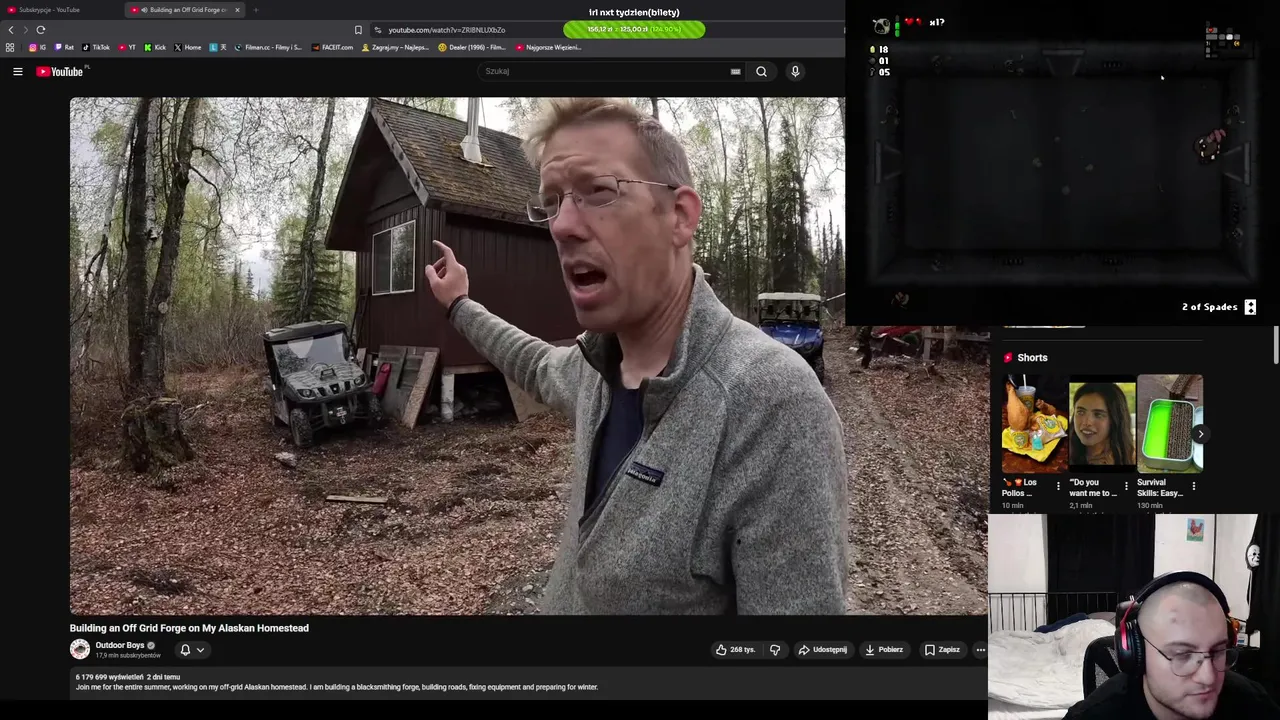This screenshot has height=720, width=1280.
Task: Open the Outdoor Boys channel name link
Action: (120, 645)
